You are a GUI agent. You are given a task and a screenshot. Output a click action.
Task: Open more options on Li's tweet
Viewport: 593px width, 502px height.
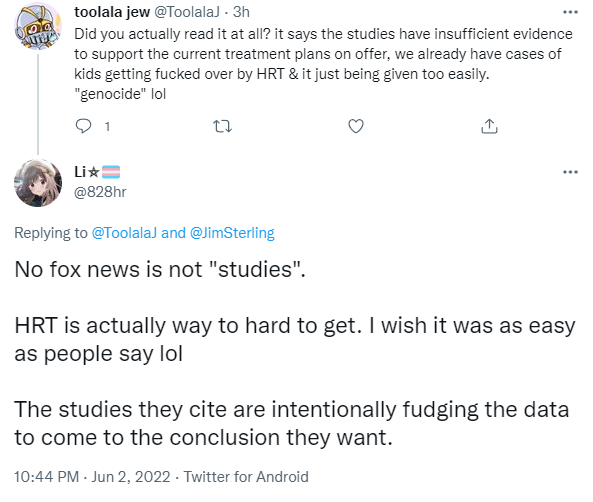point(570,172)
